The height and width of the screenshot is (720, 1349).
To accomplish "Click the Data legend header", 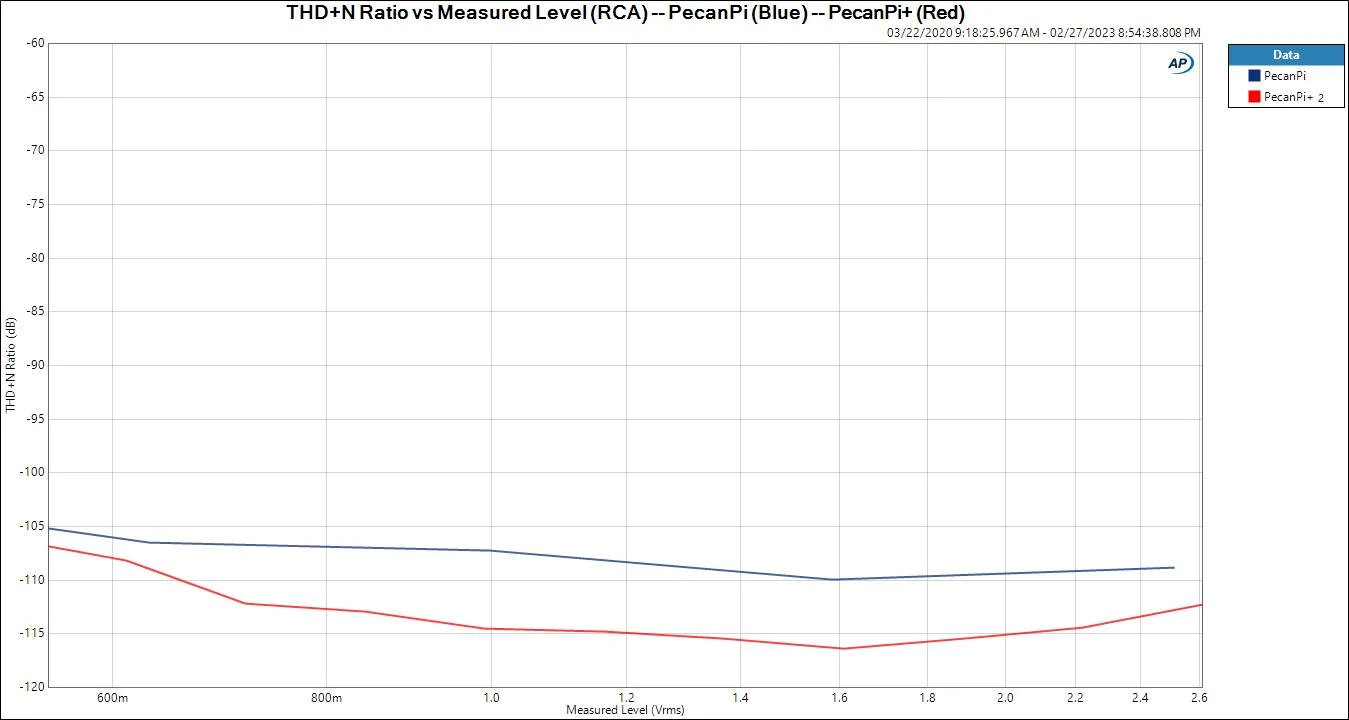I will (1286, 55).
